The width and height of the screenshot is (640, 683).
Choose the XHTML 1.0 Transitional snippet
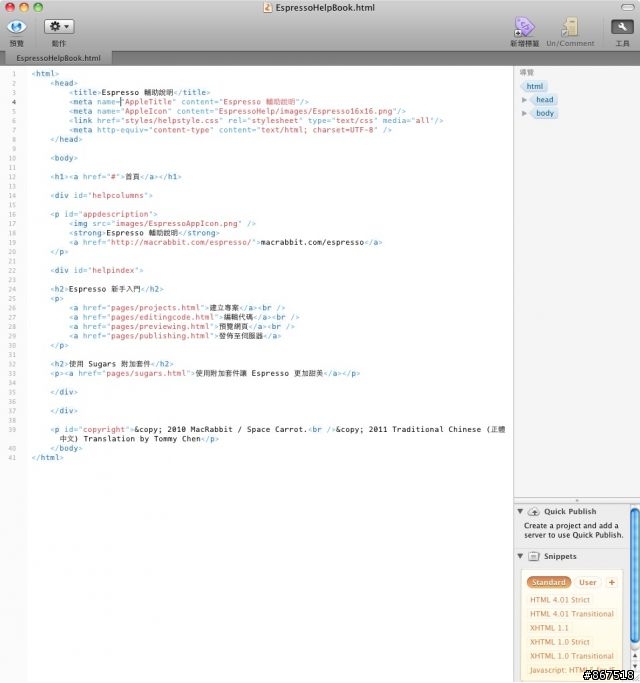point(572,656)
